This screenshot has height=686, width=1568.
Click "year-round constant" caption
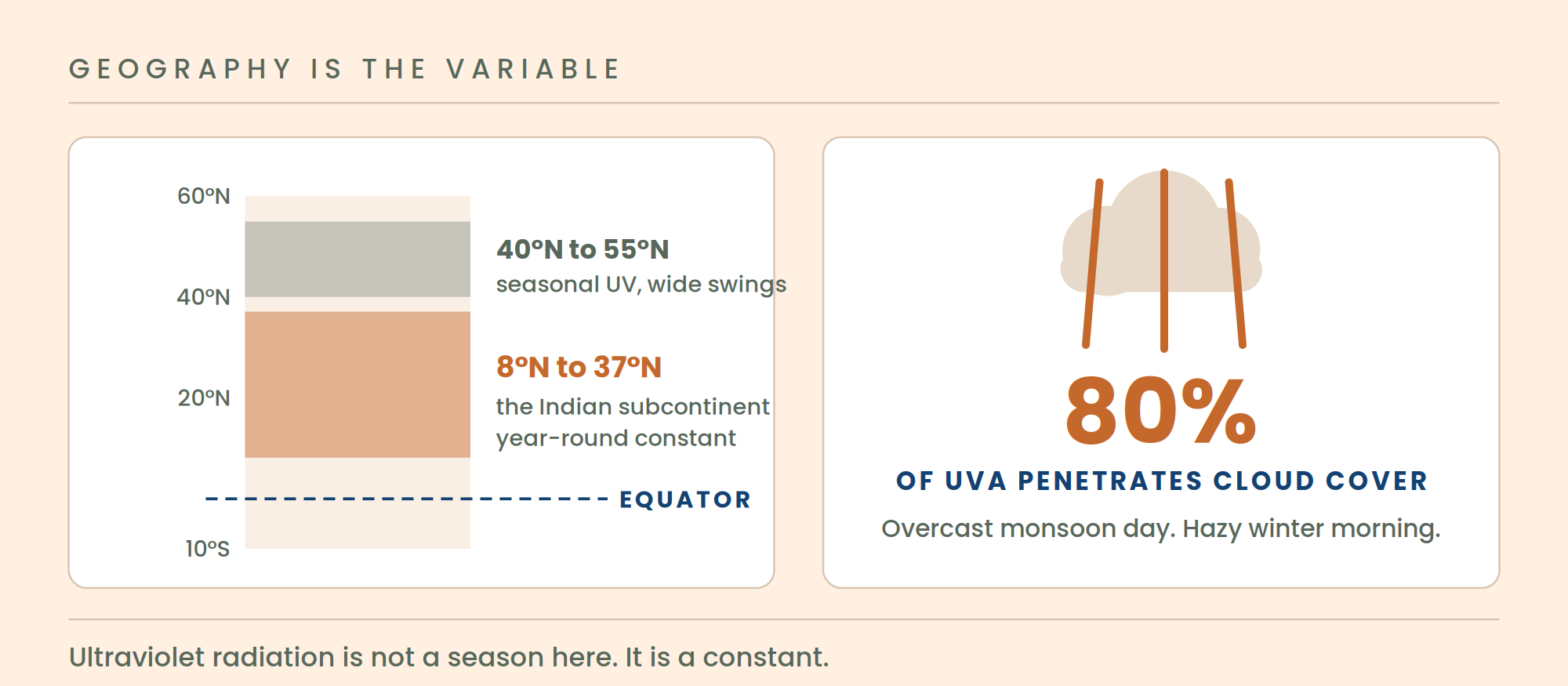(x=616, y=437)
